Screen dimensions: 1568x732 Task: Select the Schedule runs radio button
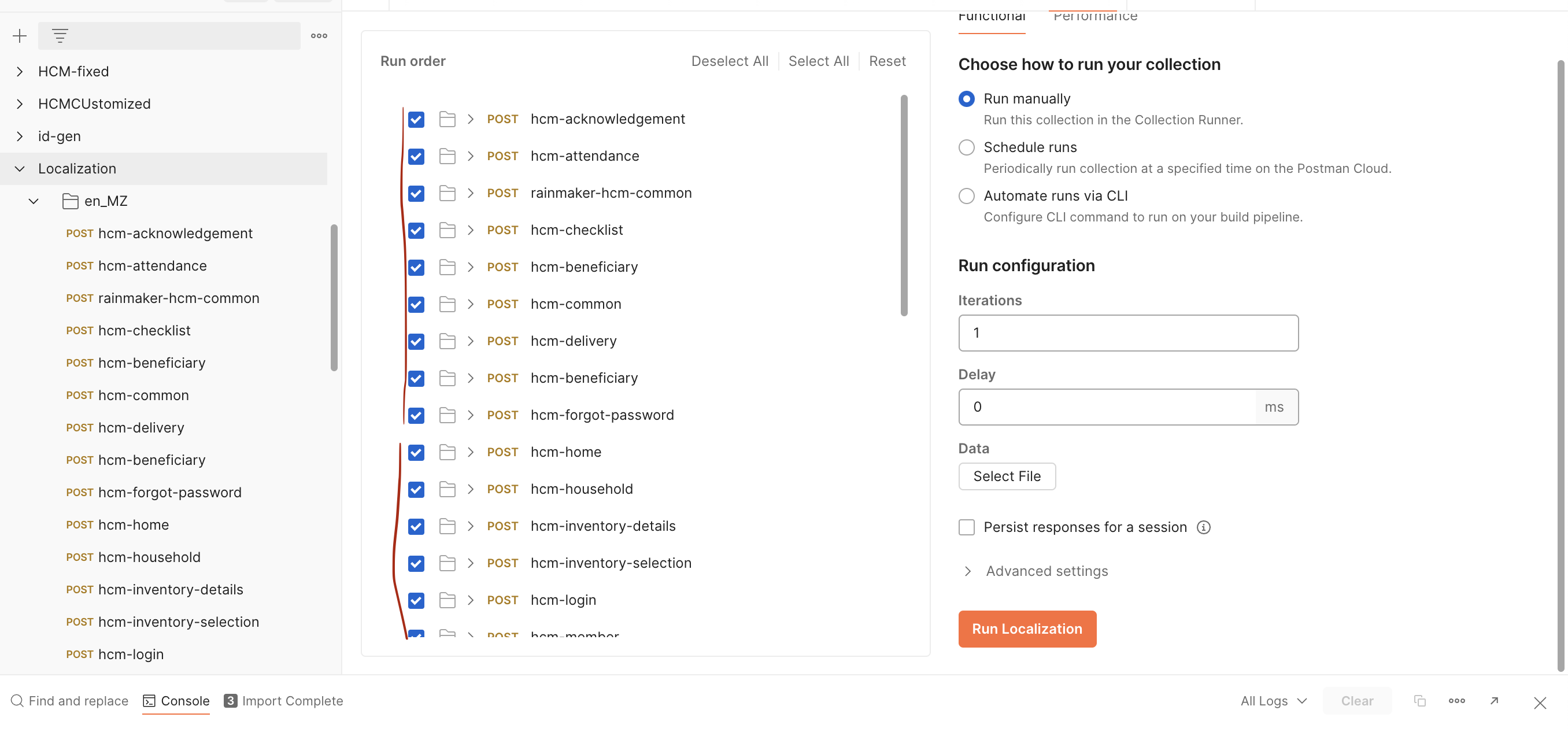[x=967, y=148]
